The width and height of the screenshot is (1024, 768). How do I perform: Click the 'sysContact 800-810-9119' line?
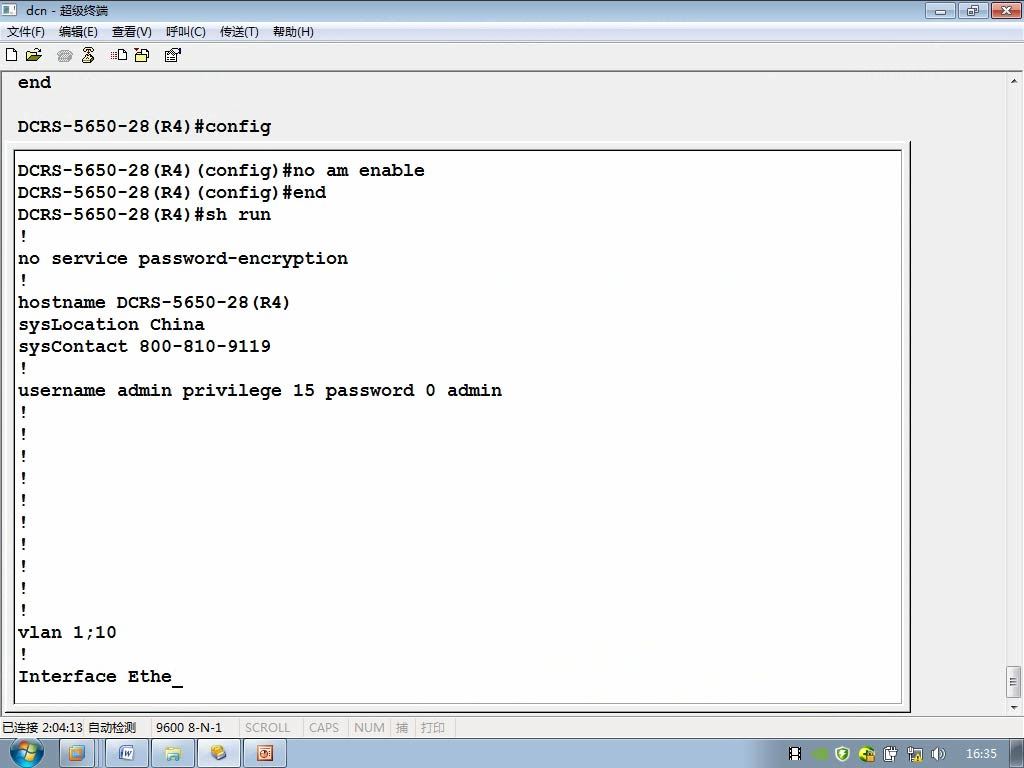[144, 346]
